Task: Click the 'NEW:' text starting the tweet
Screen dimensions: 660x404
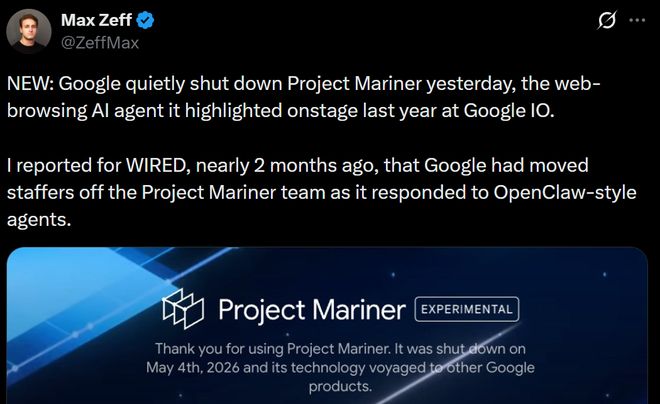Action: click(x=30, y=83)
